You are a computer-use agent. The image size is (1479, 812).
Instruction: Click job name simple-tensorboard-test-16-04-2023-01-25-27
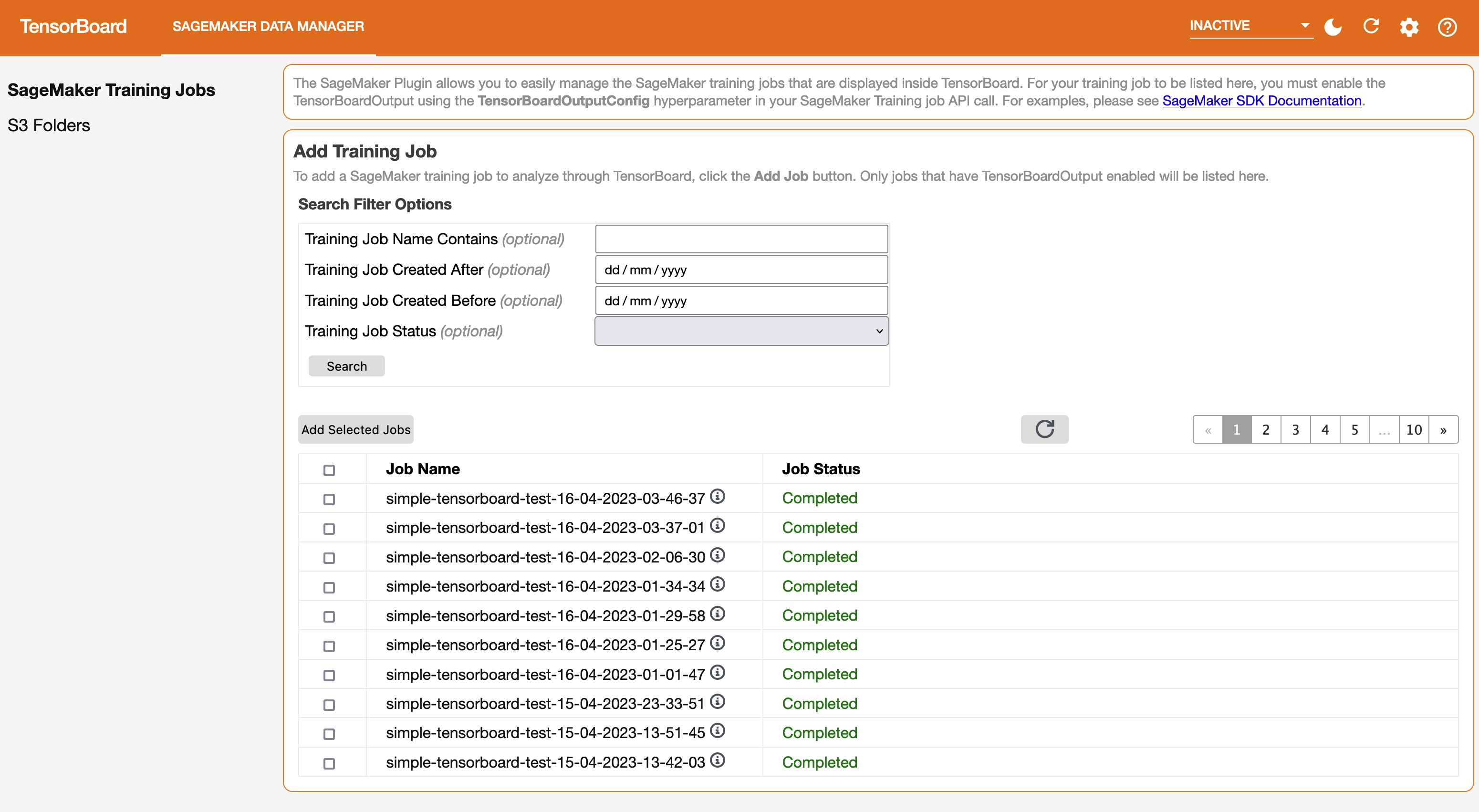pos(545,645)
